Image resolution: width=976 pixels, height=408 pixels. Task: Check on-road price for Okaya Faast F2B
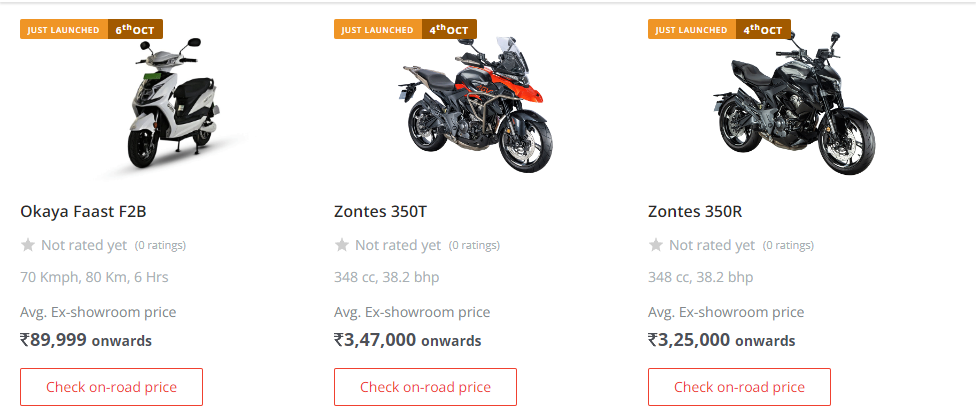pos(111,387)
